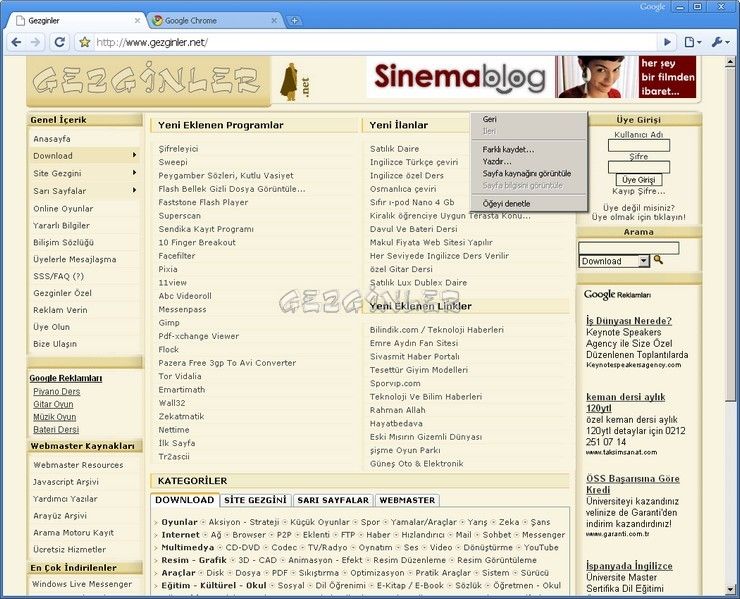Image resolution: width=740 pixels, height=599 pixels.
Task: Open the wrench settings menu
Action: tap(720, 42)
